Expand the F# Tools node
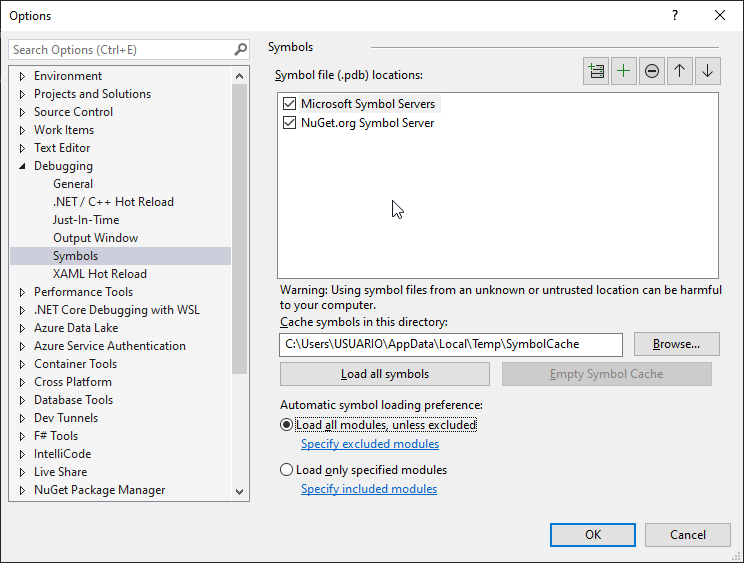Viewport: 744px width, 563px height. (x=22, y=436)
